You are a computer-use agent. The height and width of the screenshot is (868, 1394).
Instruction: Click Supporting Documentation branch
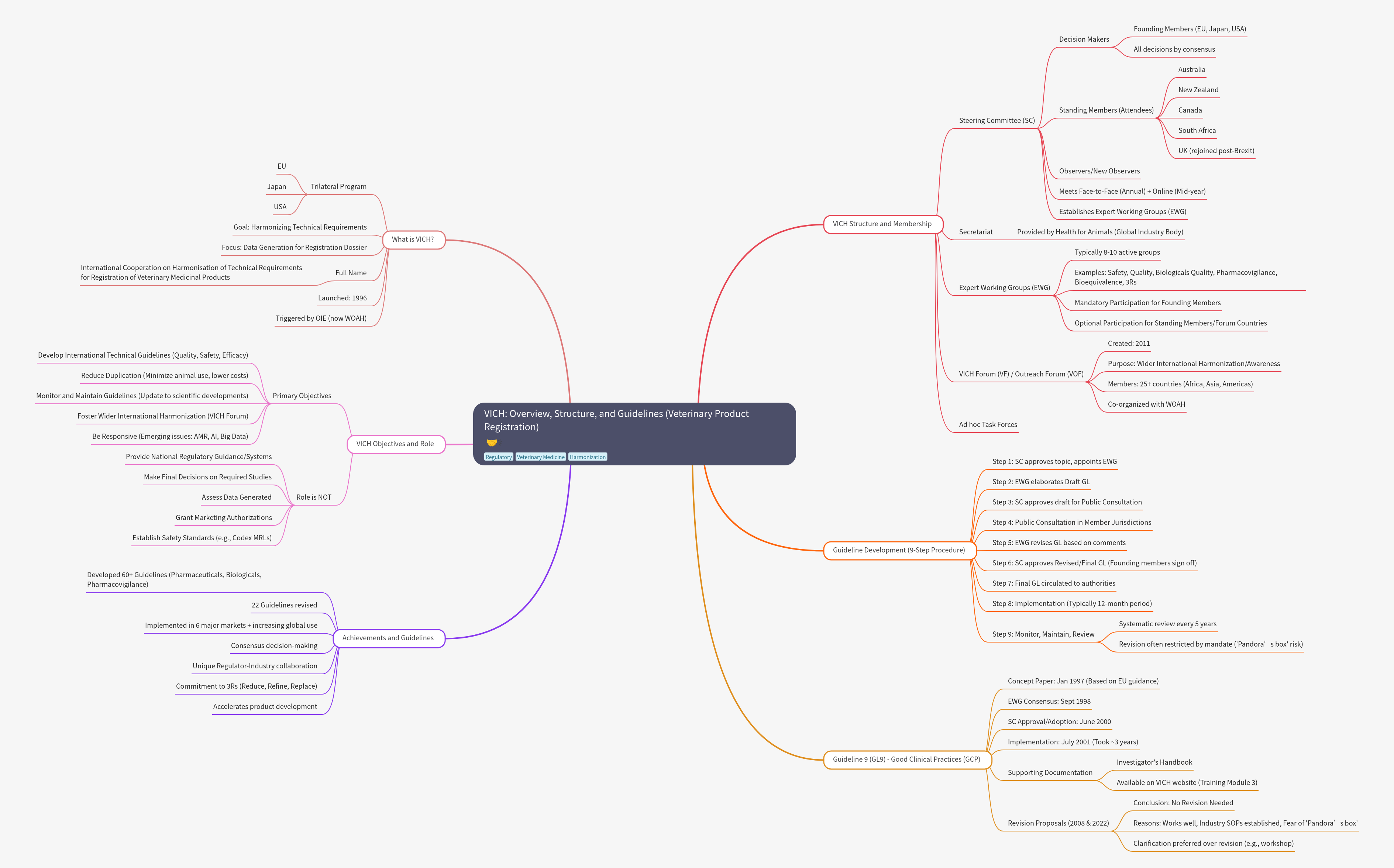click(x=1050, y=773)
